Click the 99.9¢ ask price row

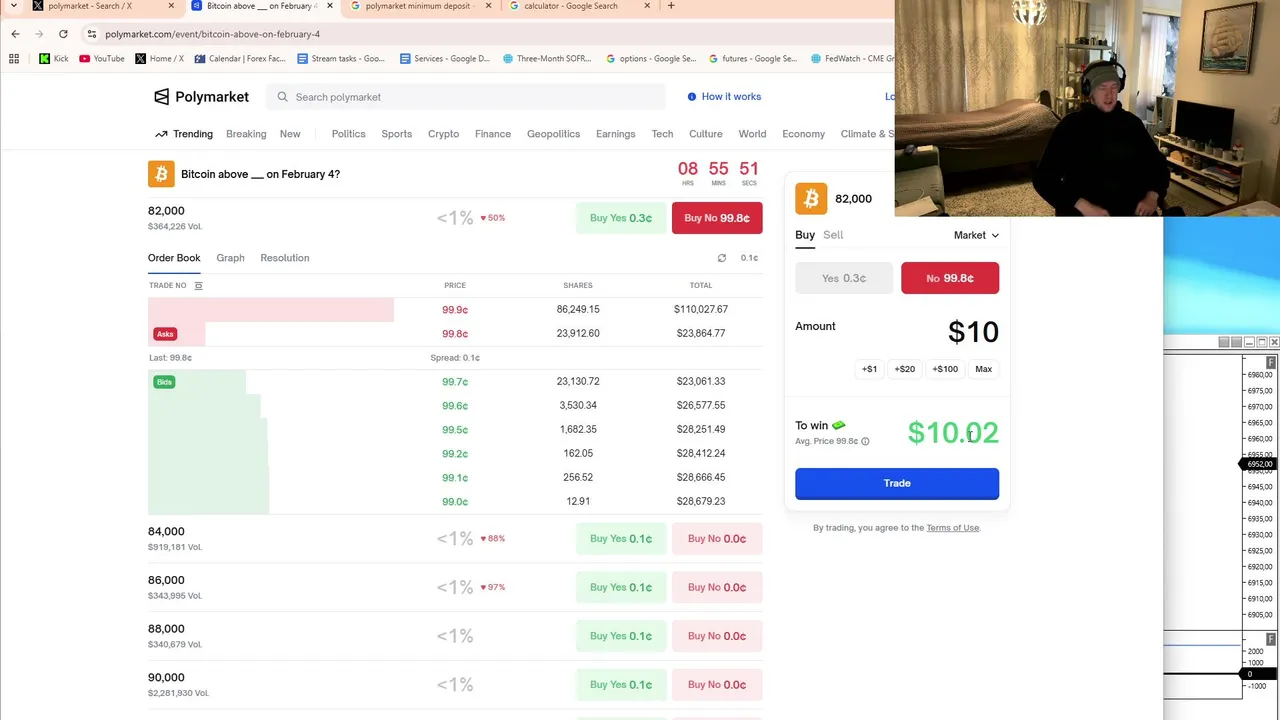[x=455, y=310]
